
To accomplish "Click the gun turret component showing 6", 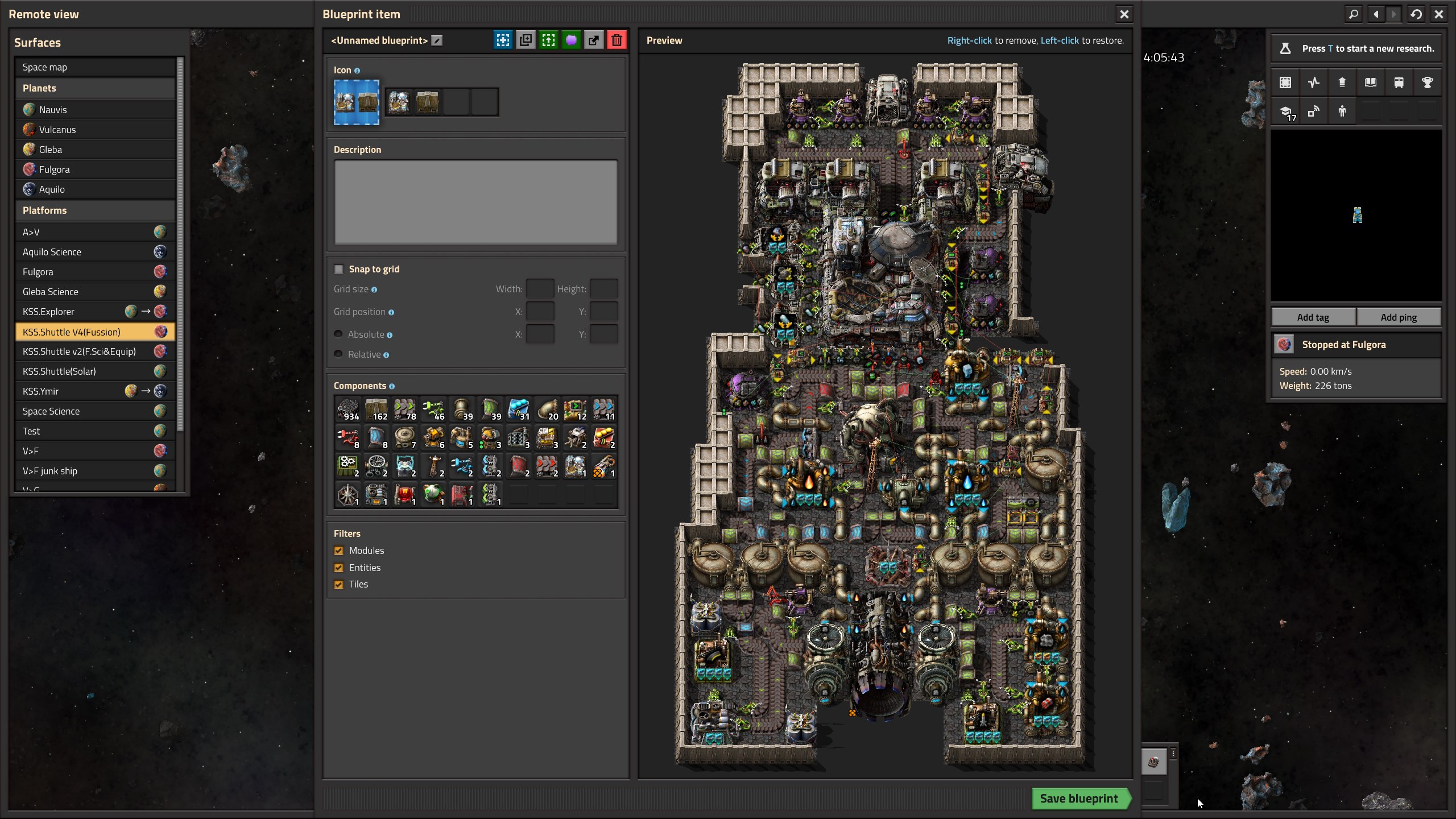I will point(433,438).
